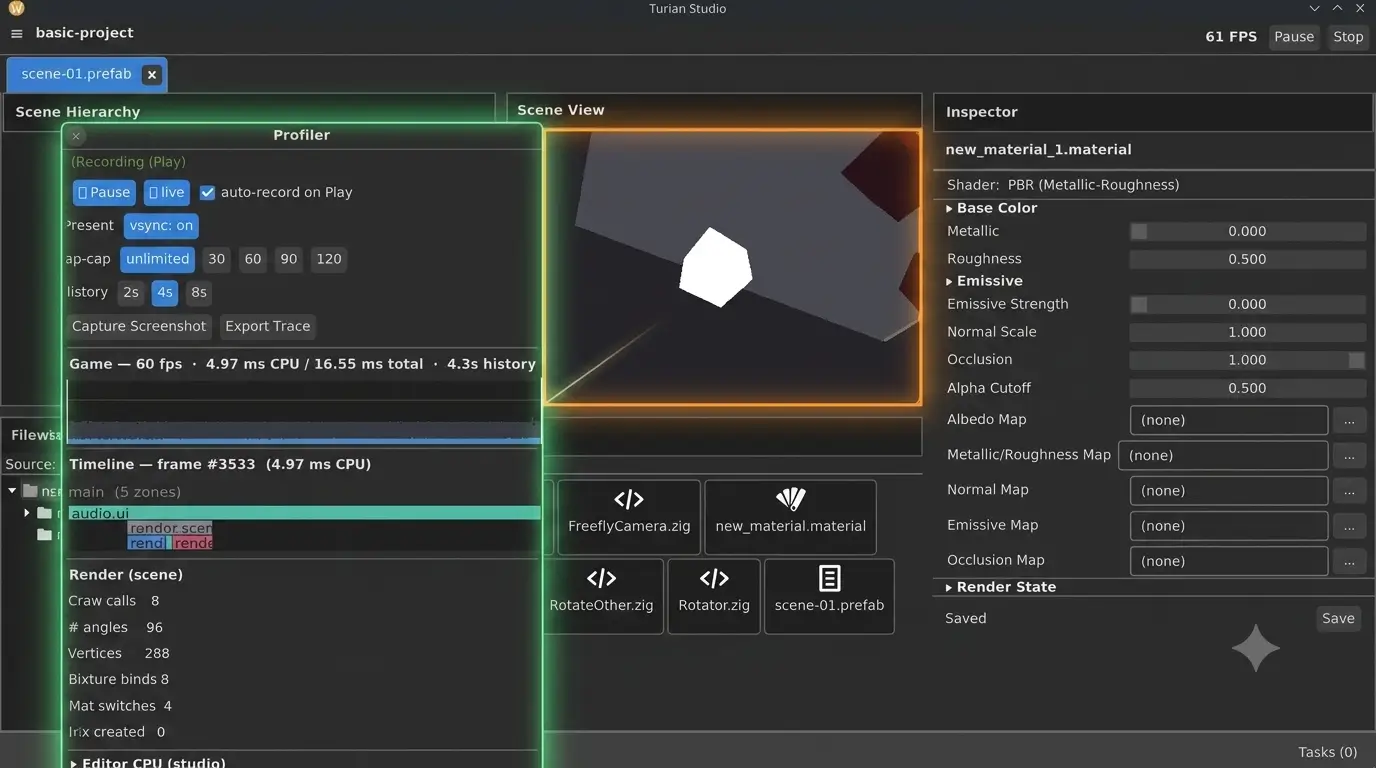Click the Mat switches 4 stat
Screen dimensions: 1376x768
click(120, 706)
